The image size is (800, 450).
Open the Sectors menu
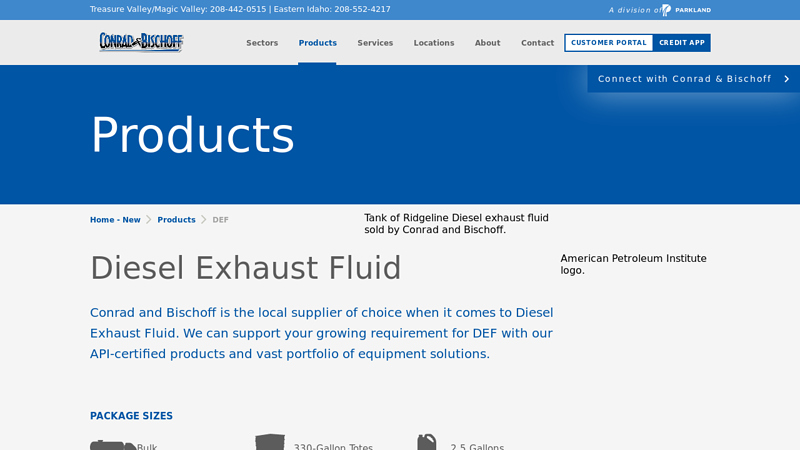pos(262,43)
